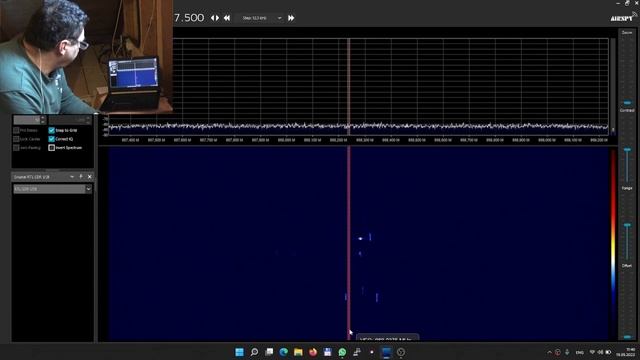Click the bright signal spot in waterfall
The width and height of the screenshot is (640, 360).
coord(360,238)
